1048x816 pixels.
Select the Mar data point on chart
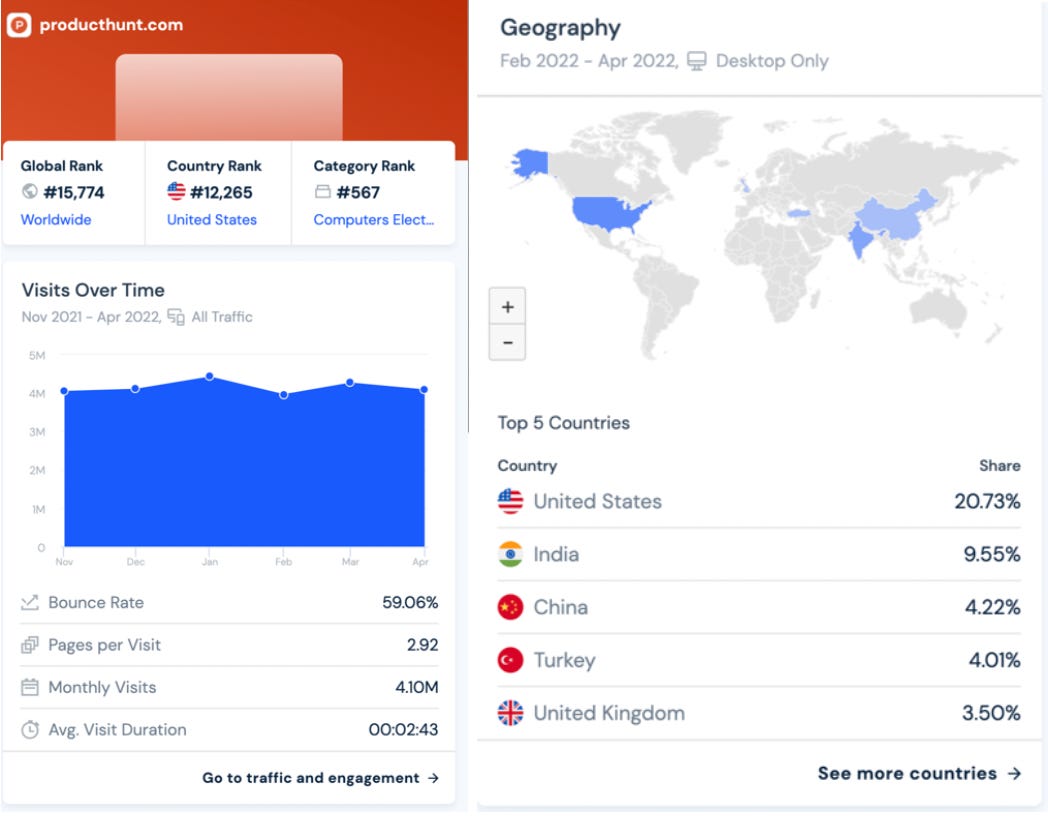350,383
